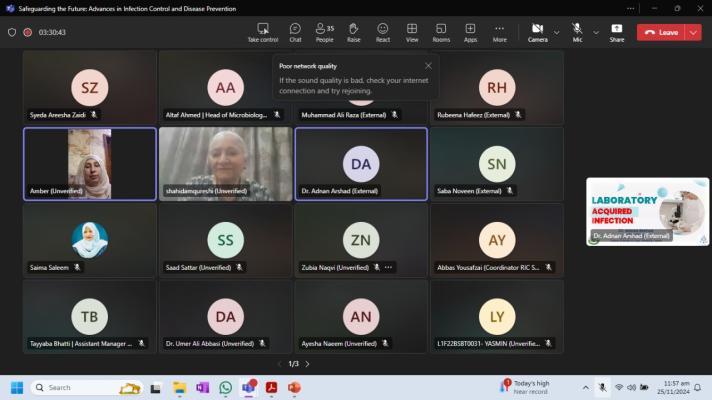Image resolution: width=712 pixels, height=400 pixels.
Task: Expand the Mic options dropdown arrow
Action: pyautogui.click(x=596, y=32)
